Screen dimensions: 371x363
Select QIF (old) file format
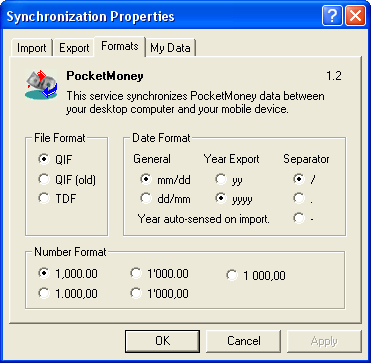click(x=67, y=180)
